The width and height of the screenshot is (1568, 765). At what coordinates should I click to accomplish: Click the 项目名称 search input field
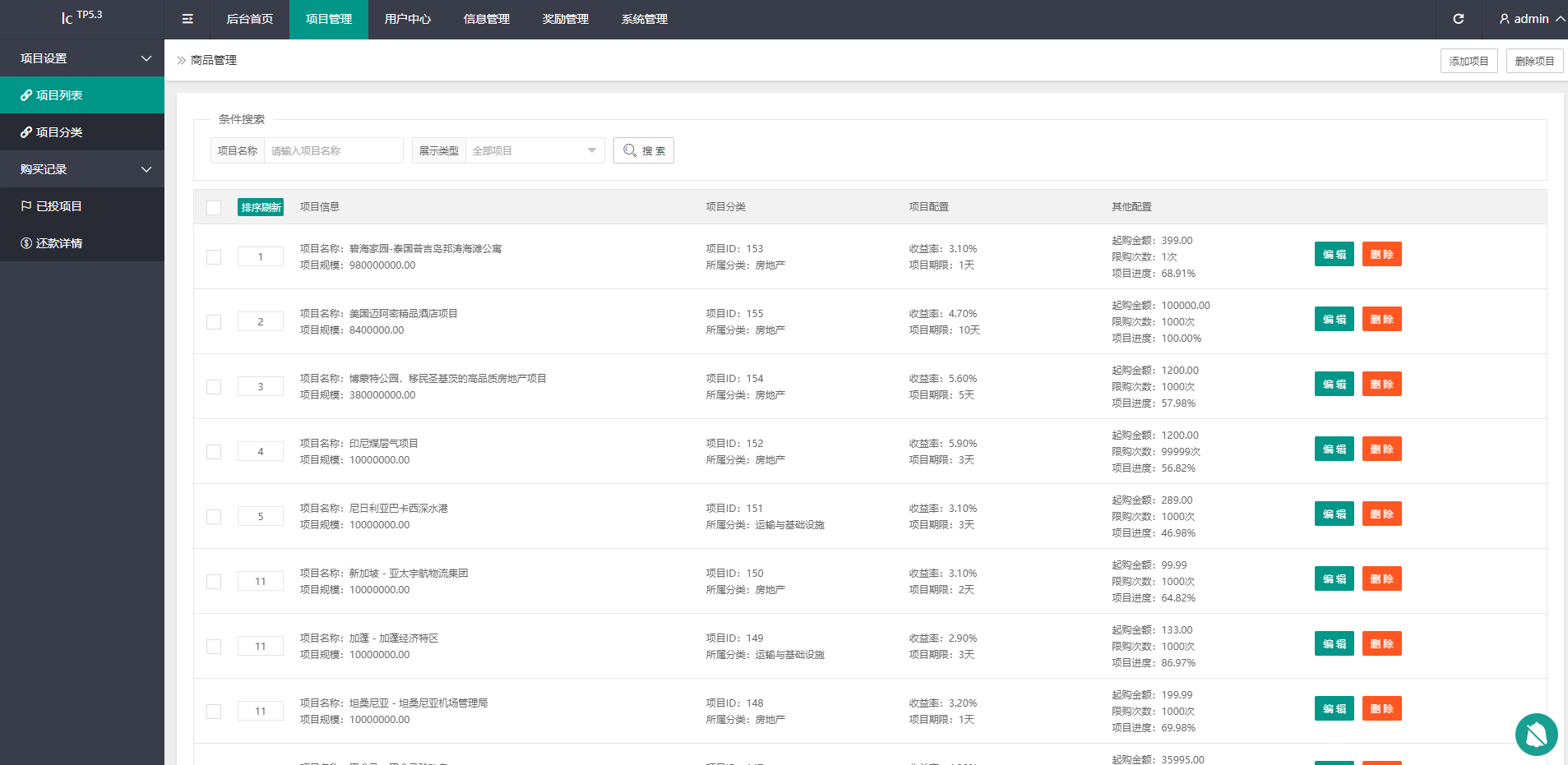coord(333,150)
